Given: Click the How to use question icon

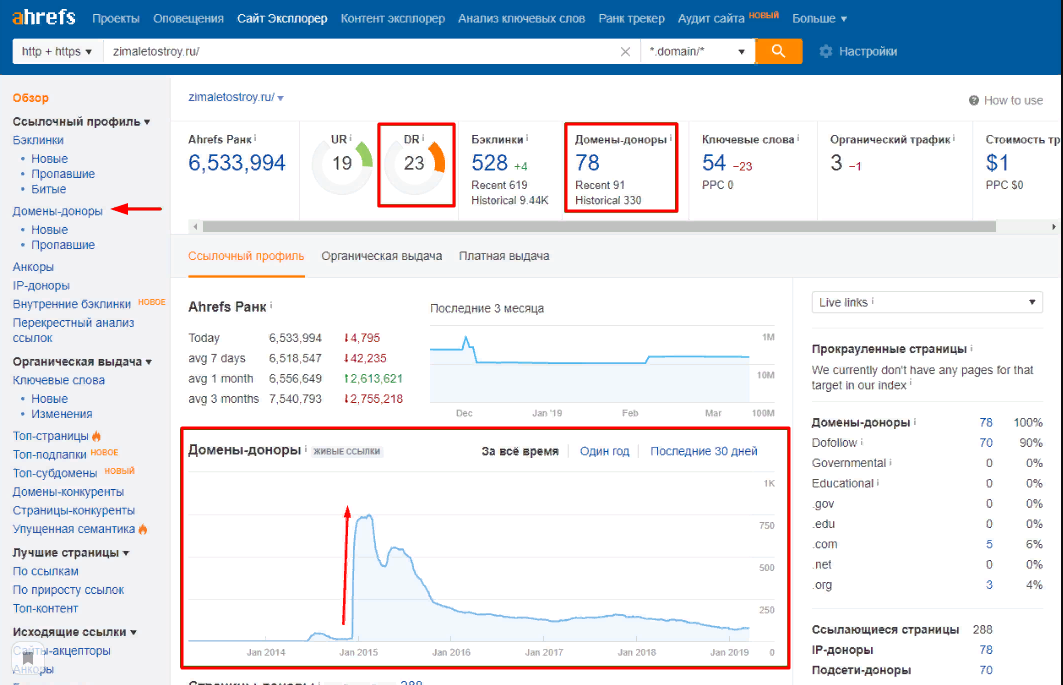Looking at the screenshot, I should 974,100.
